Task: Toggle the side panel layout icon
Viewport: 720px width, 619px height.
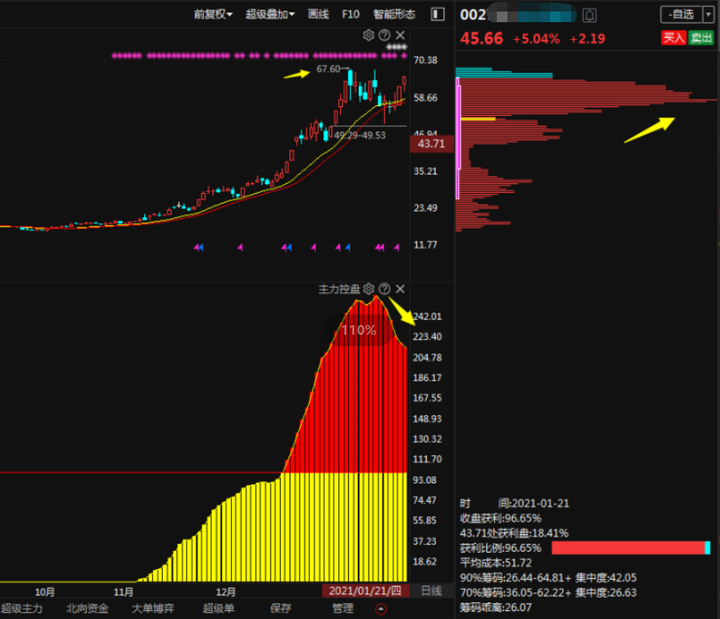Action: pyautogui.click(x=438, y=14)
